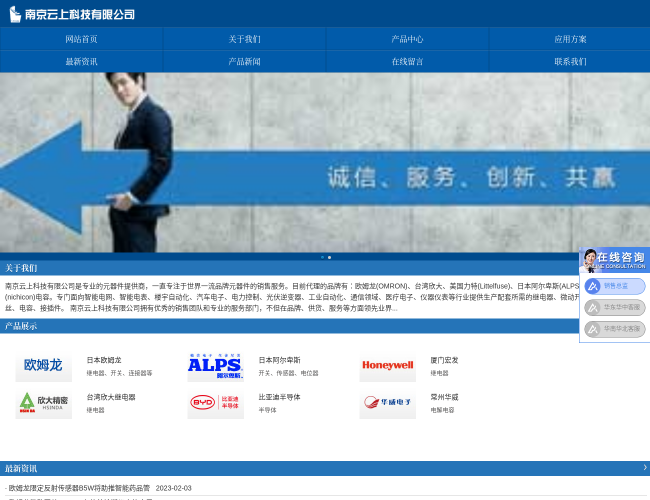
Task: Open the 厦门宏发 product link
Action: 444,360
